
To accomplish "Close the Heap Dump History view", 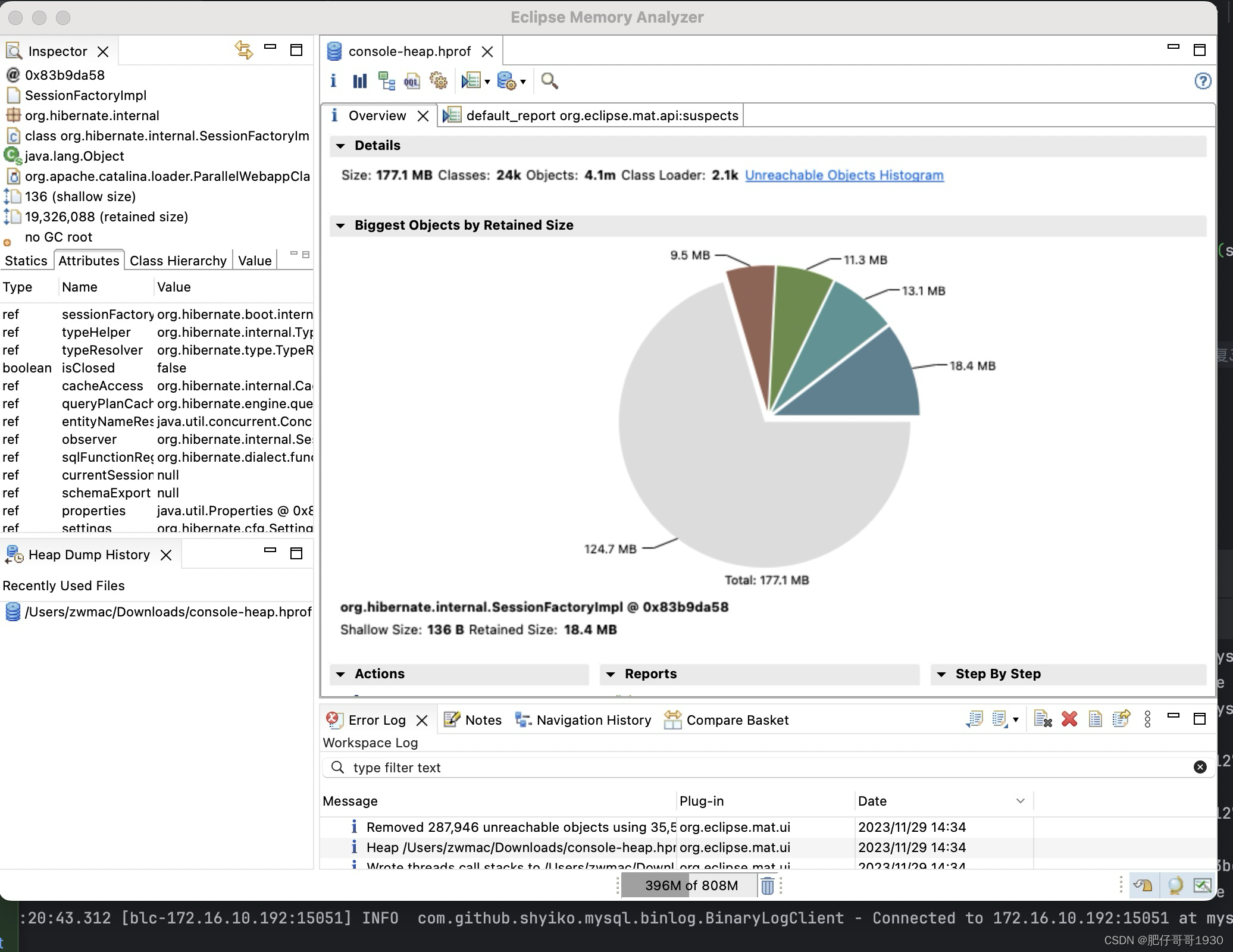I will 166,555.
